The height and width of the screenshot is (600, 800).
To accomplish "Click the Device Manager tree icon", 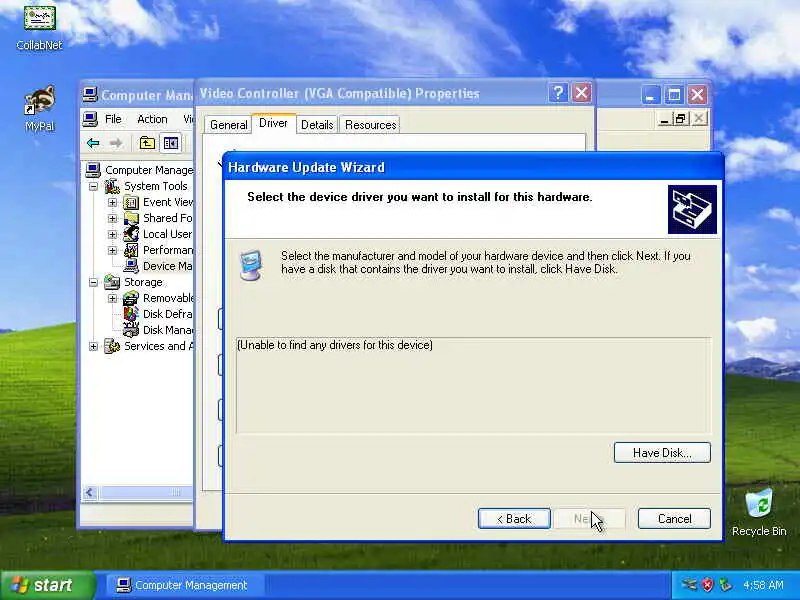I will (131, 266).
